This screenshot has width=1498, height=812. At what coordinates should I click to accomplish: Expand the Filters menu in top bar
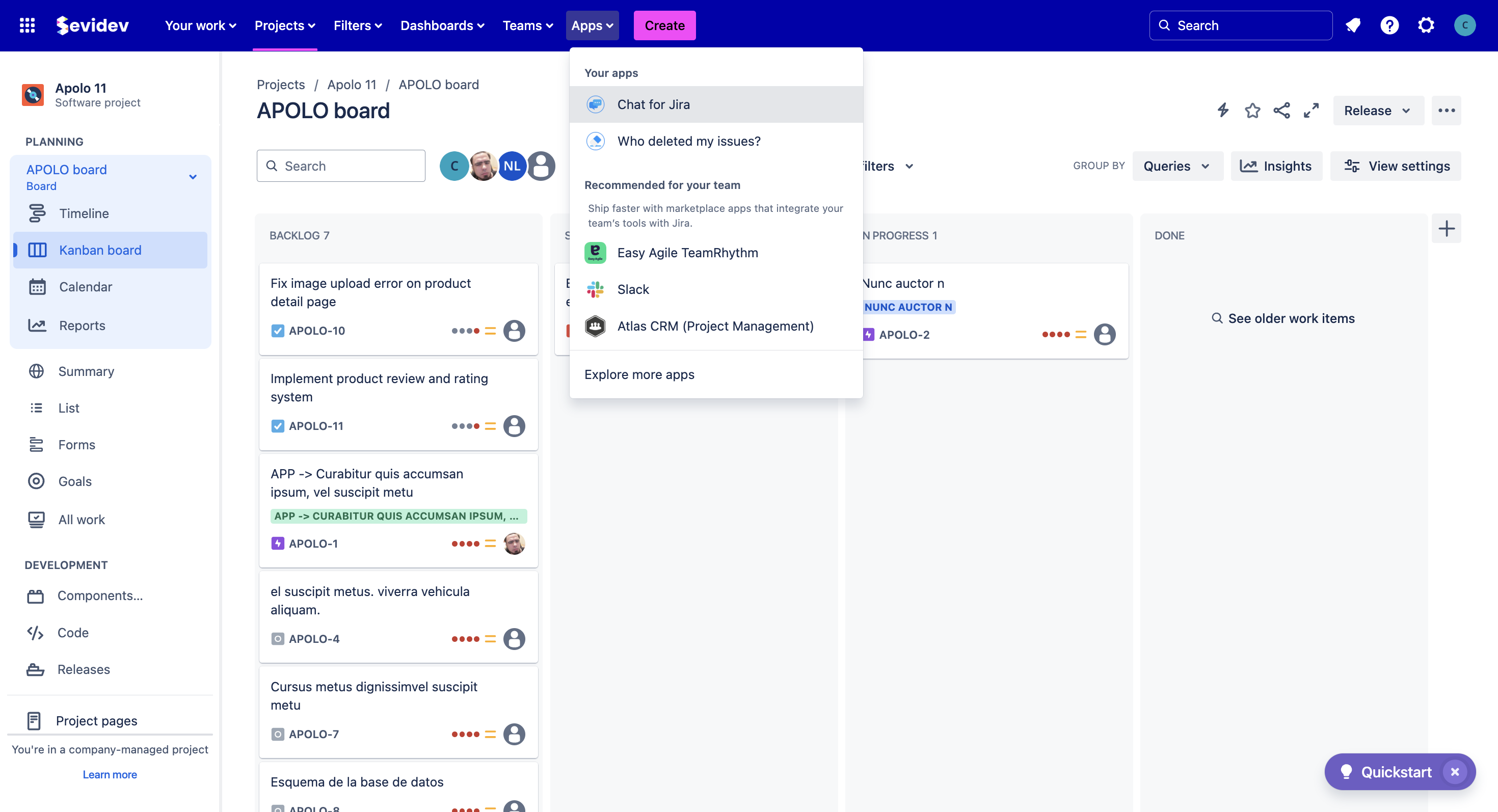point(358,25)
